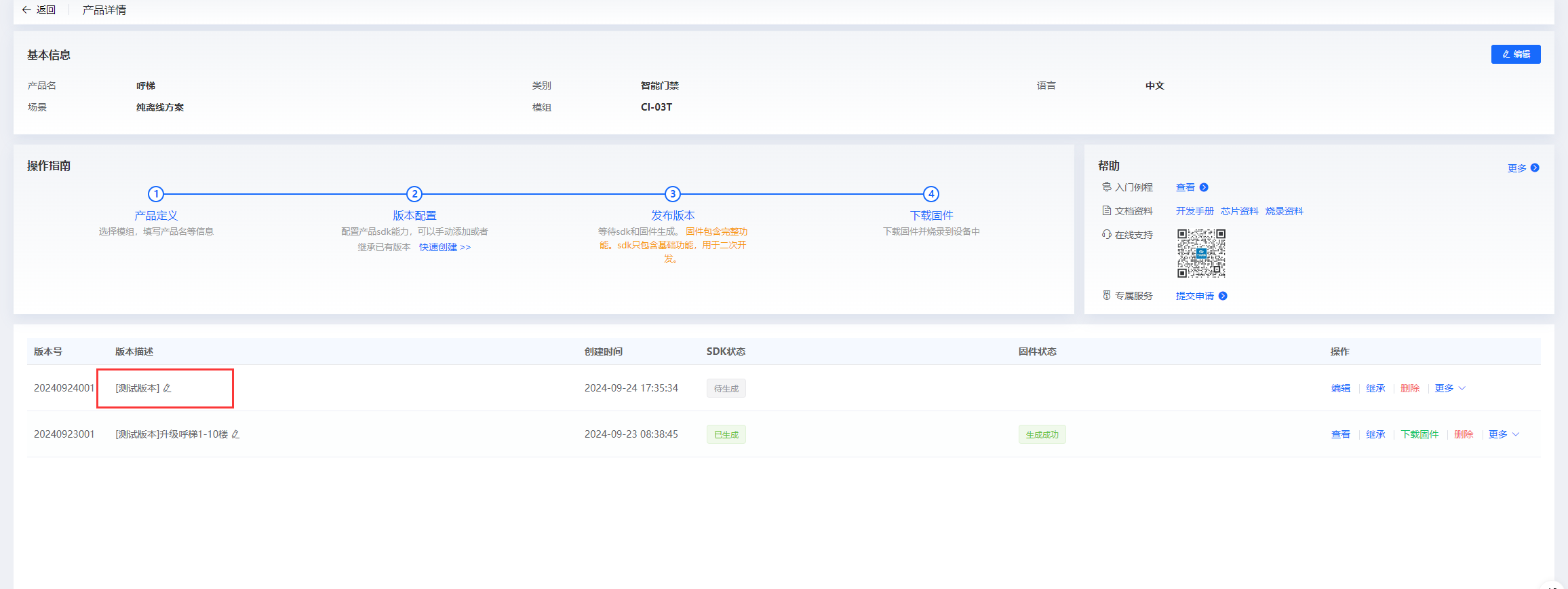This screenshot has width=1568, height=589.
Task: Open the 快速创建 link
Action: click(444, 247)
